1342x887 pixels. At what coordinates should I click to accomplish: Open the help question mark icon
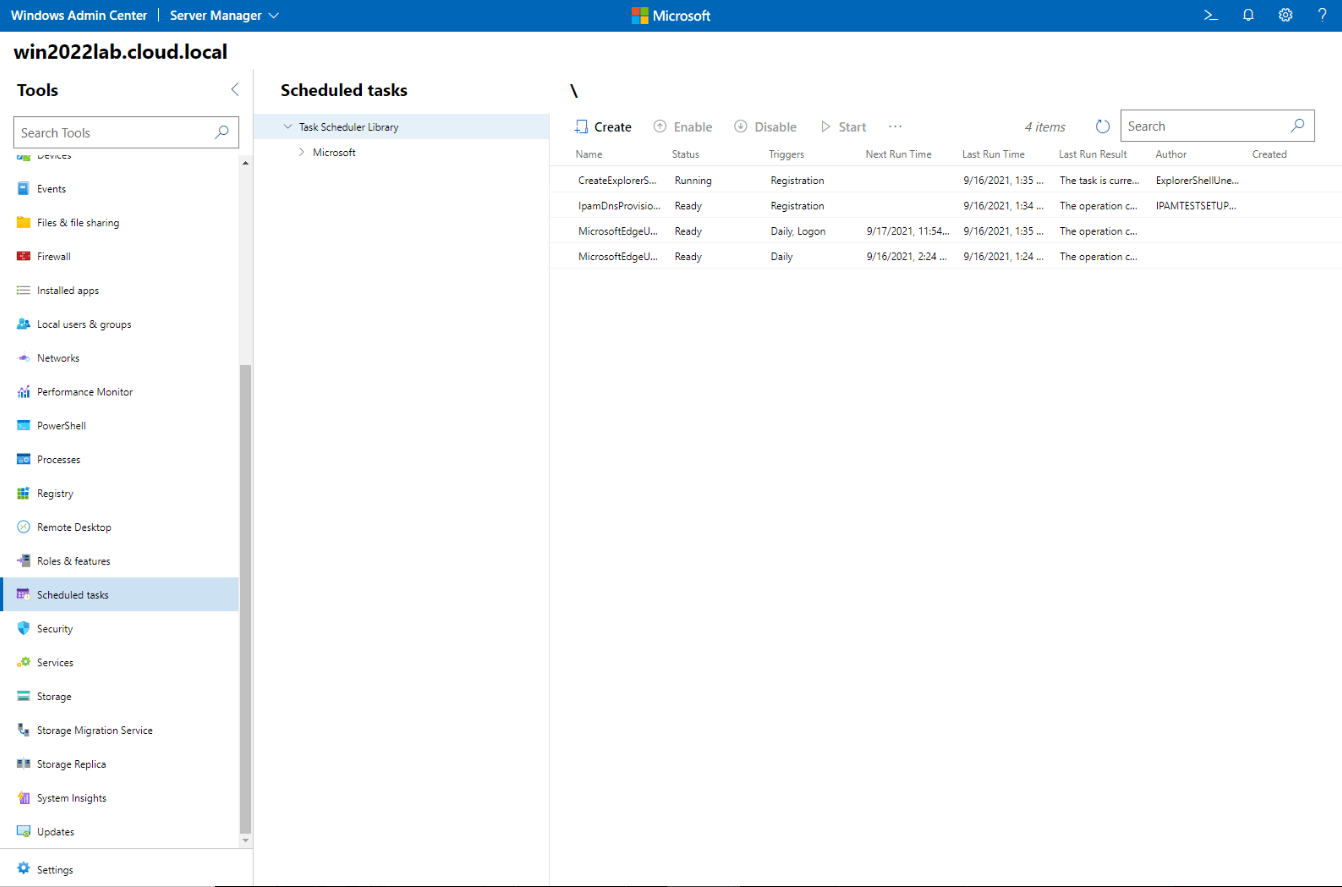(x=1322, y=15)
